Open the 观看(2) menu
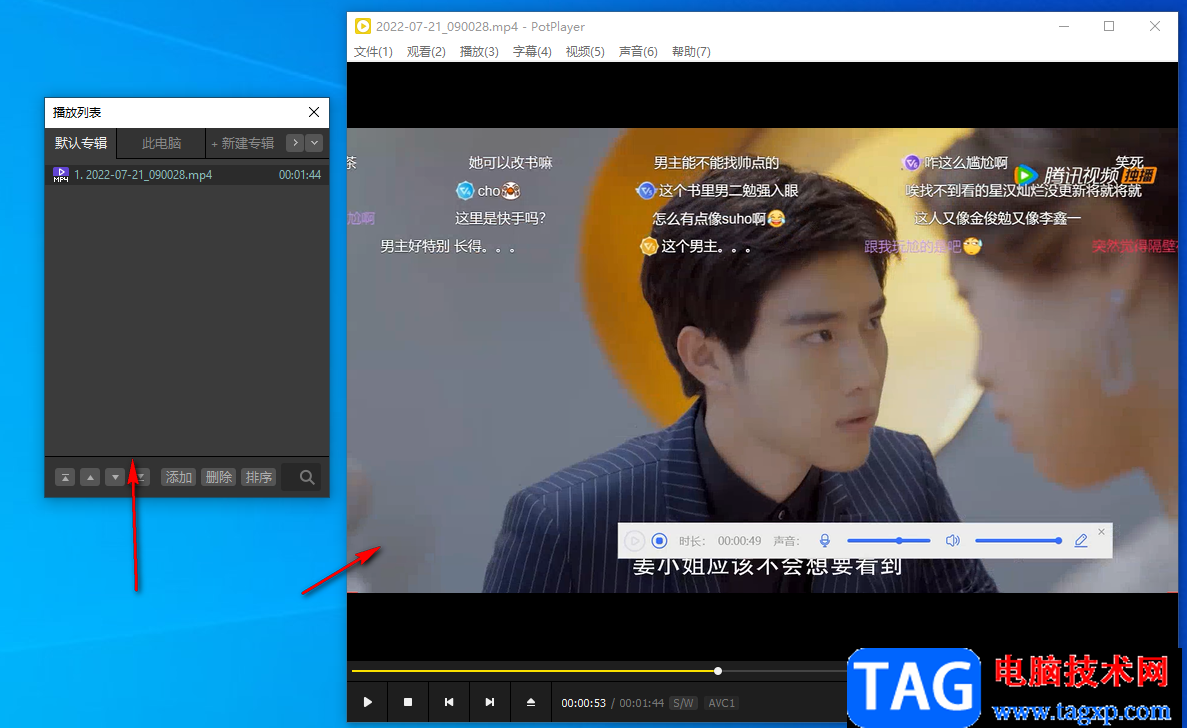1187x728 pixels. [426, 51]
